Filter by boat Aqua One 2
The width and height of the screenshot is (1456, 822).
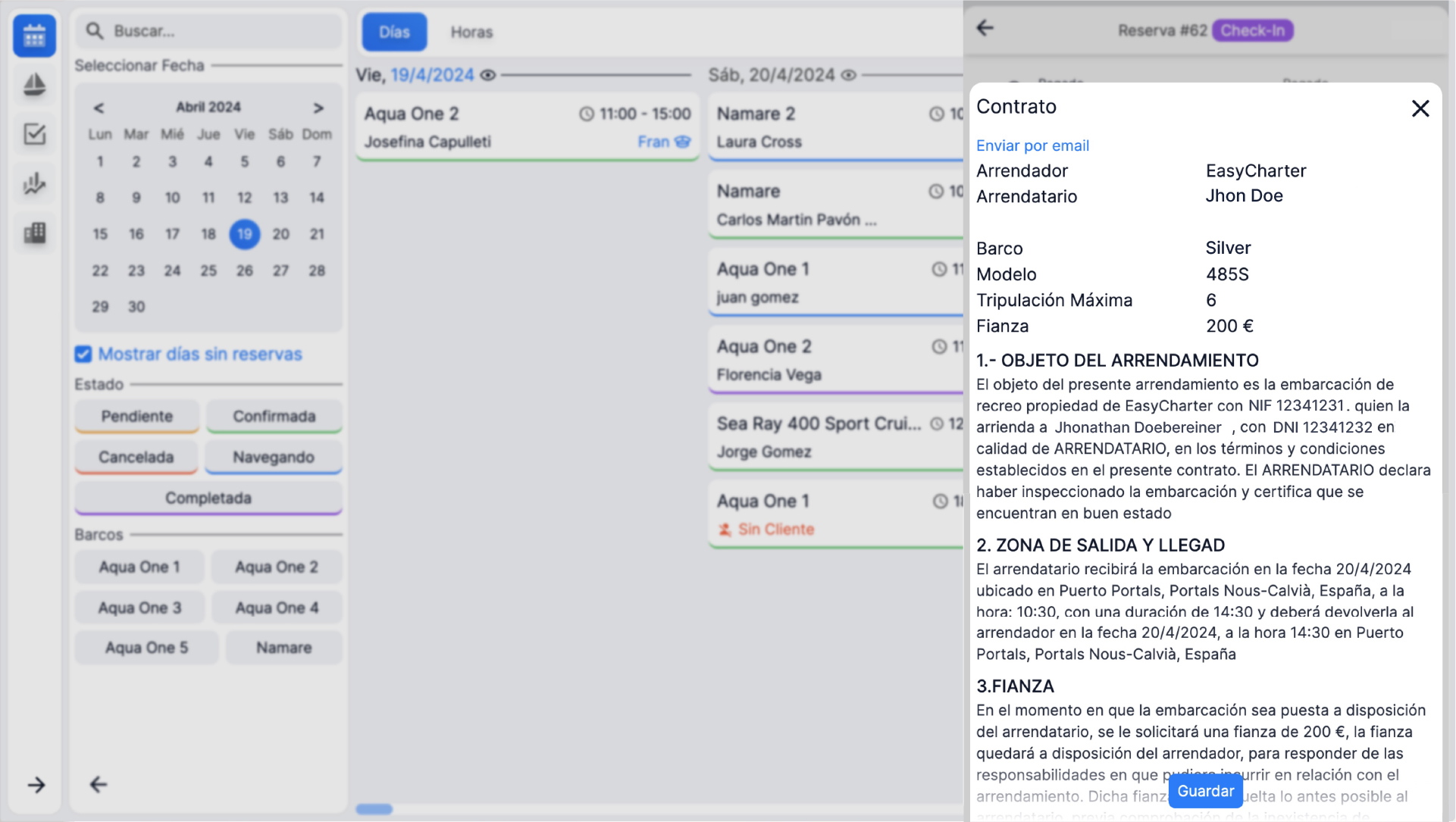tap(277, 567)
